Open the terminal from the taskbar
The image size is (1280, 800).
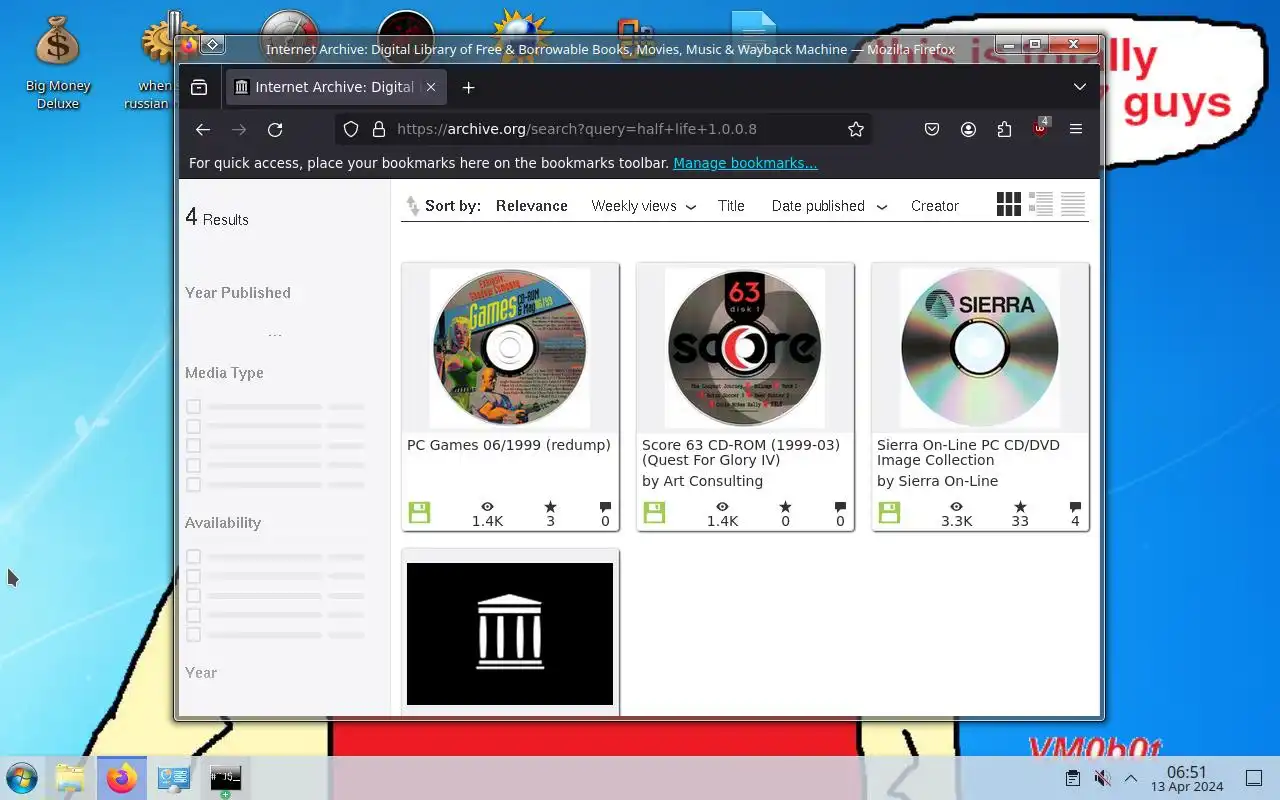[225, 778]
